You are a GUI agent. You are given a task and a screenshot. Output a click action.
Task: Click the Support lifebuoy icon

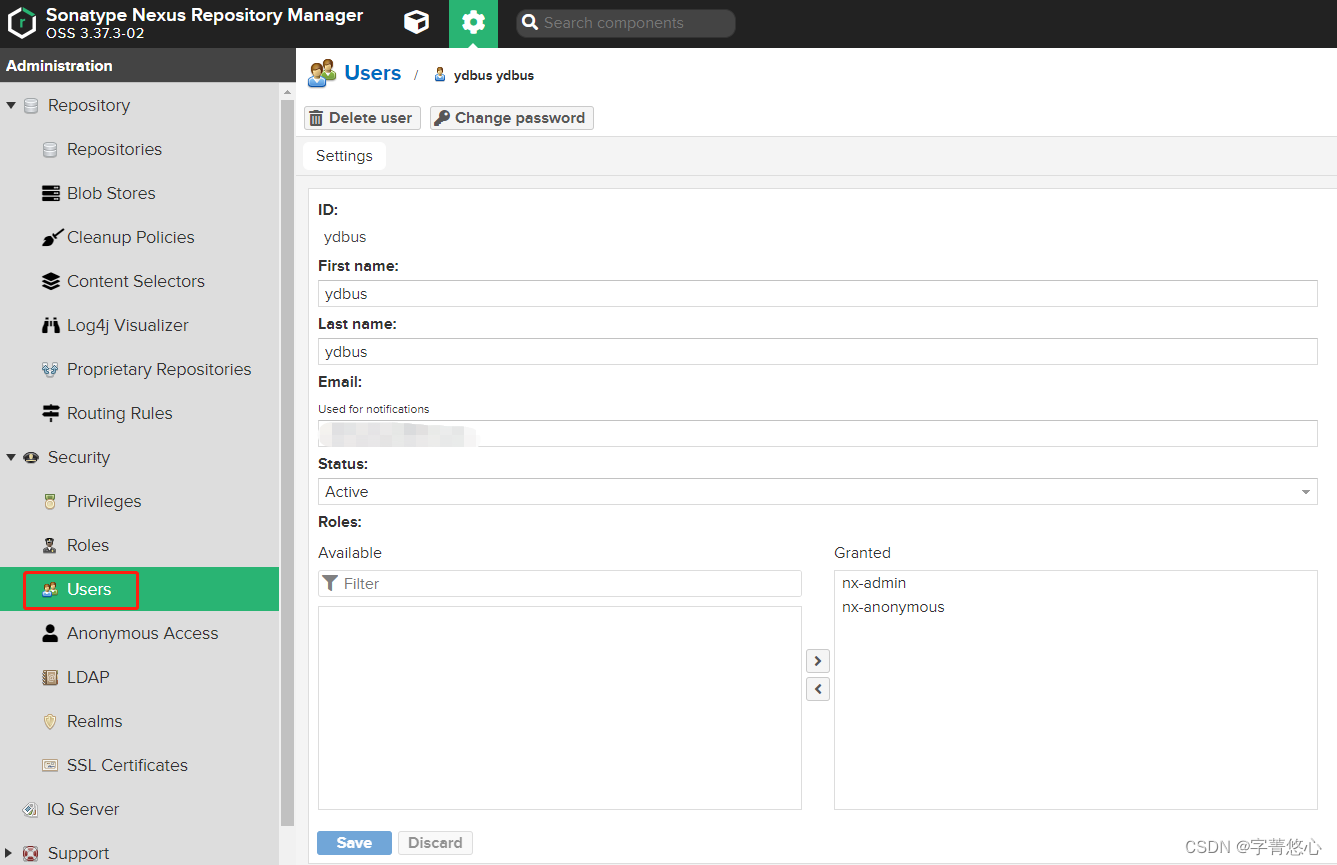[x=31, y=854]
